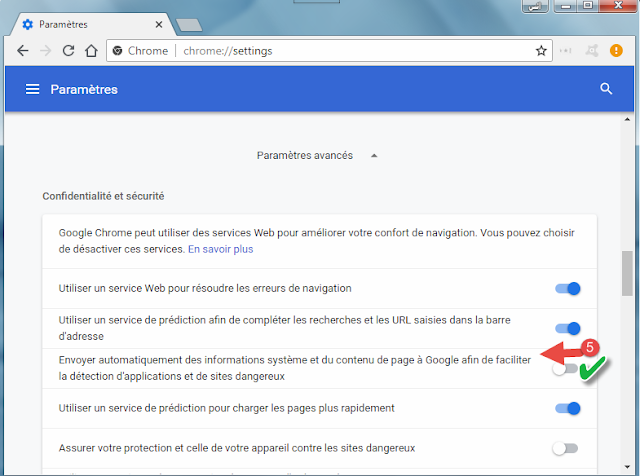Screen dimensions: 640x476
Task: Click the greyed extension icon next to star
Action: pos(566,51)
